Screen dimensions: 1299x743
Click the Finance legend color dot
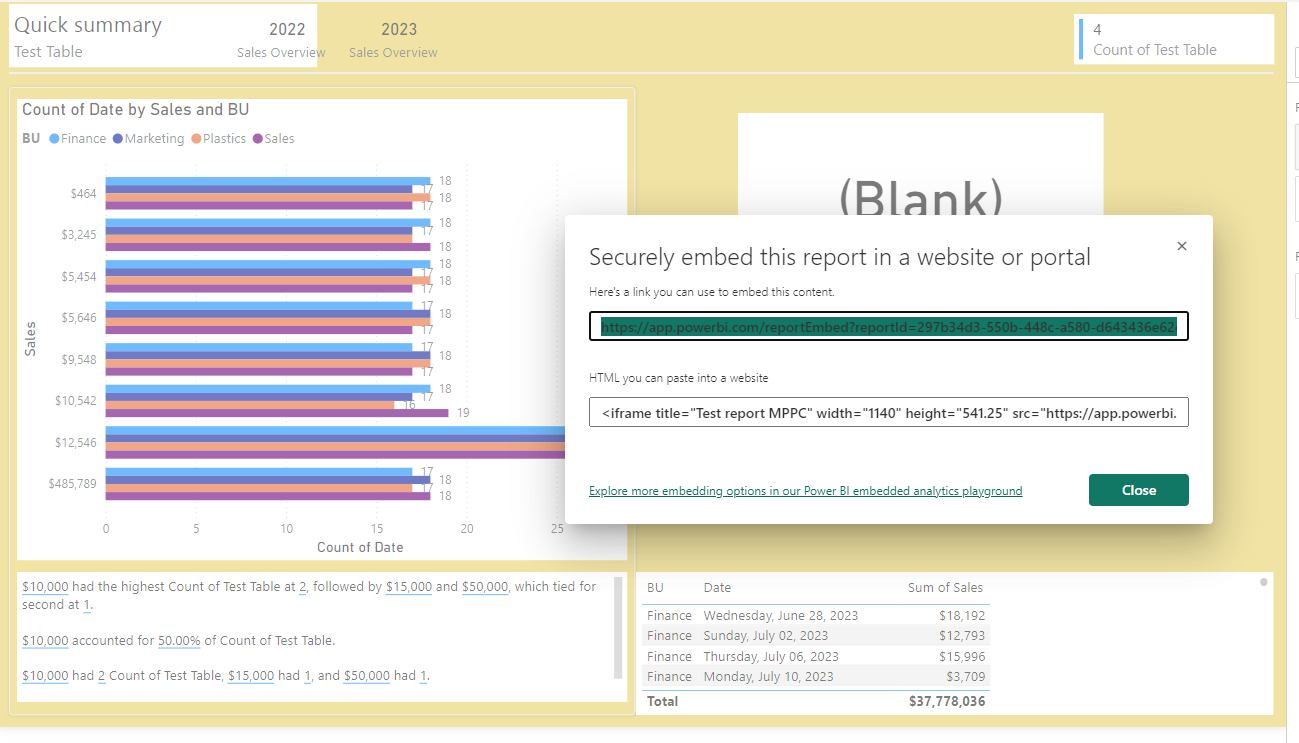pyautogui.click(x=54, y=139)
